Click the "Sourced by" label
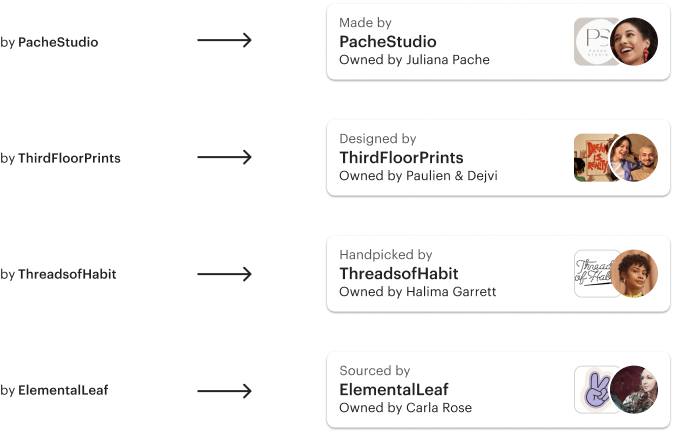Image resolution: width=674 pixels, height=433 pixels. point(374,371)
